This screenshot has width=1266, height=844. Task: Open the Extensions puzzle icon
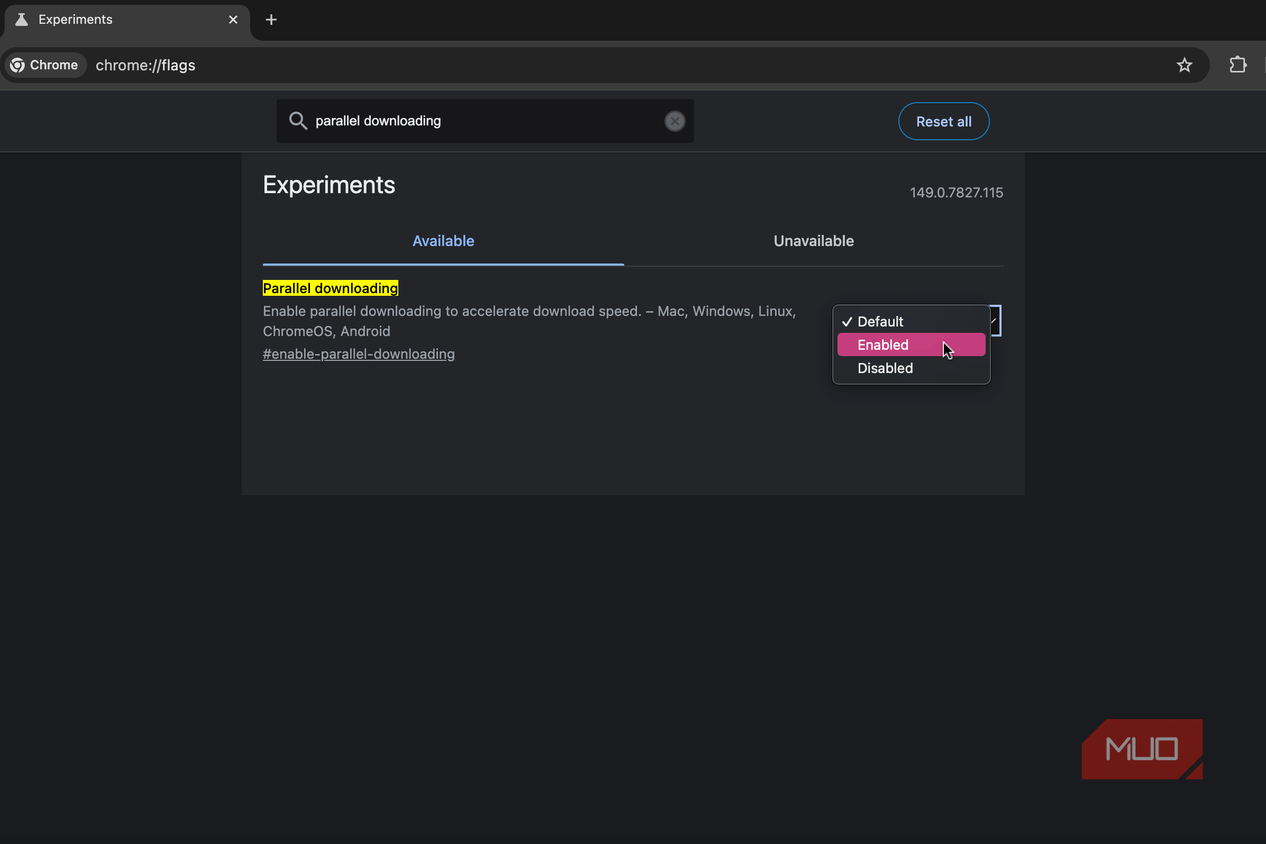[x=1238, y=65]
